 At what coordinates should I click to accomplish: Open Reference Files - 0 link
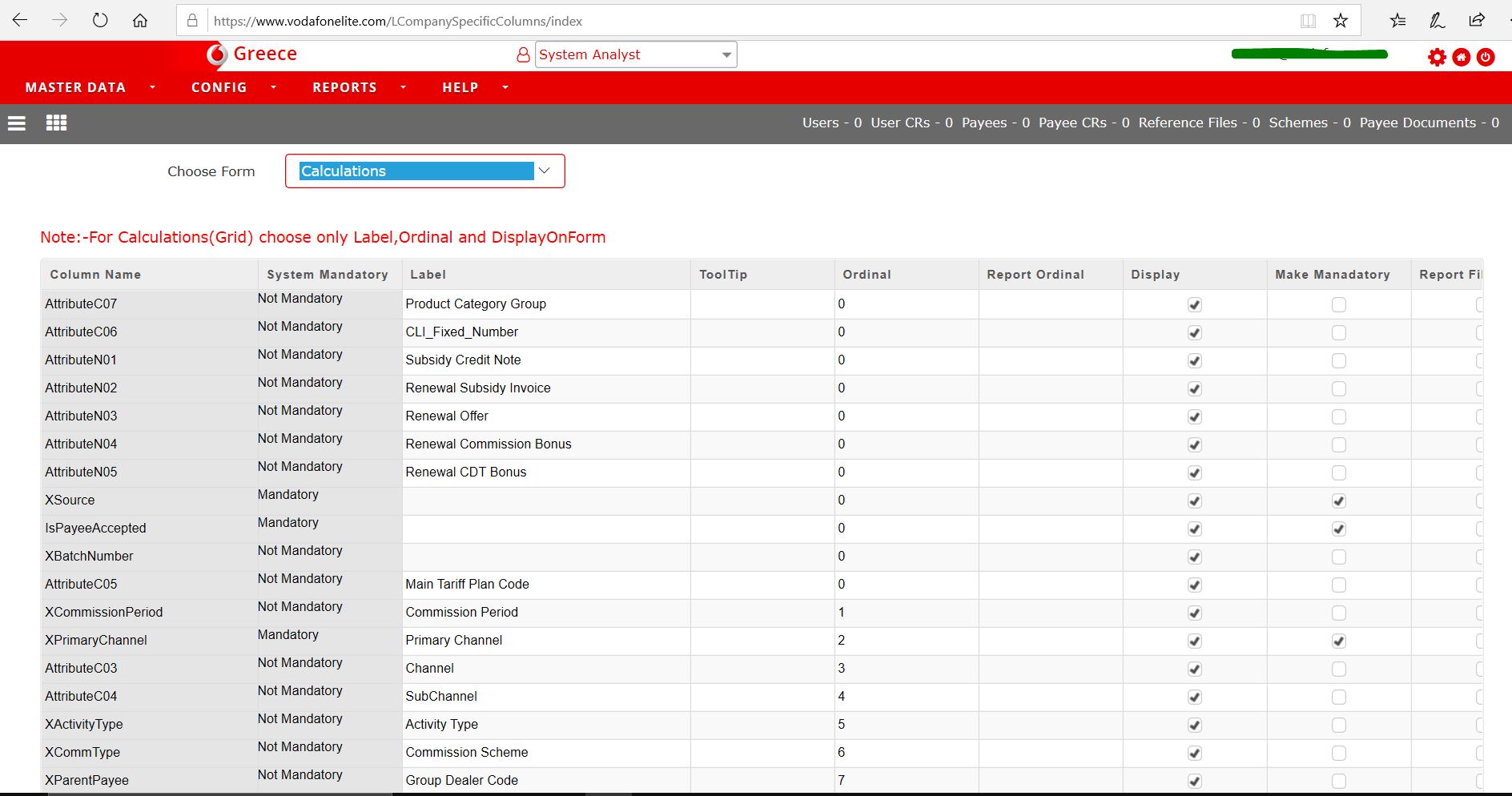tap(1200, 123)
